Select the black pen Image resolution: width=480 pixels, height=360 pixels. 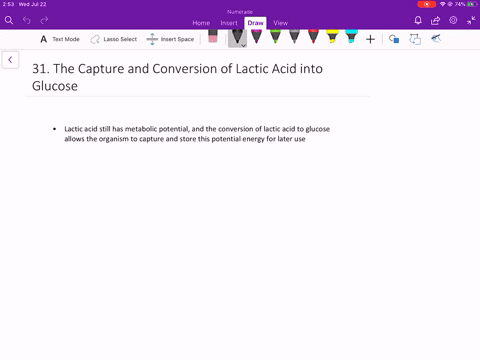click(237, 37)
